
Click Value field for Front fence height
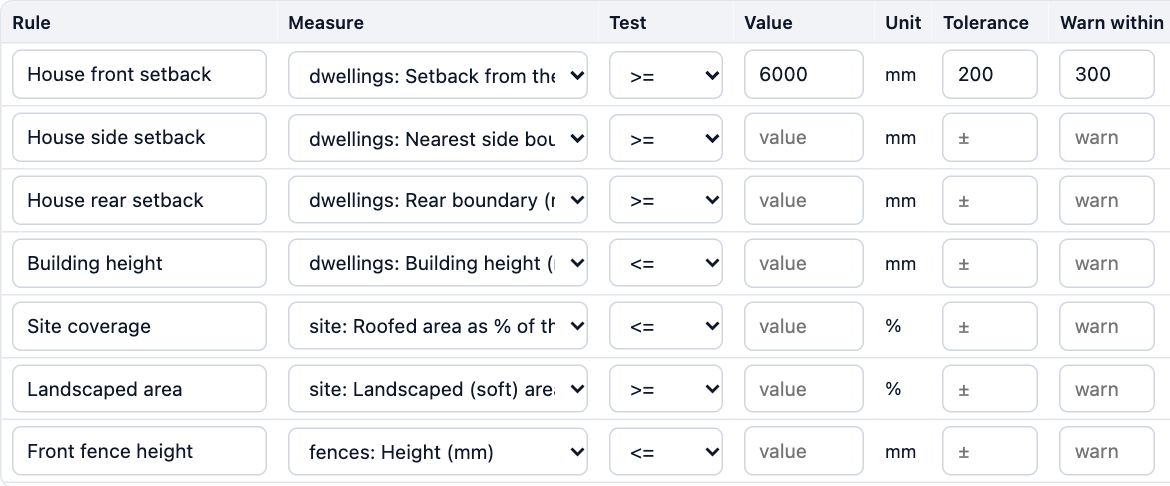[804, 452]
